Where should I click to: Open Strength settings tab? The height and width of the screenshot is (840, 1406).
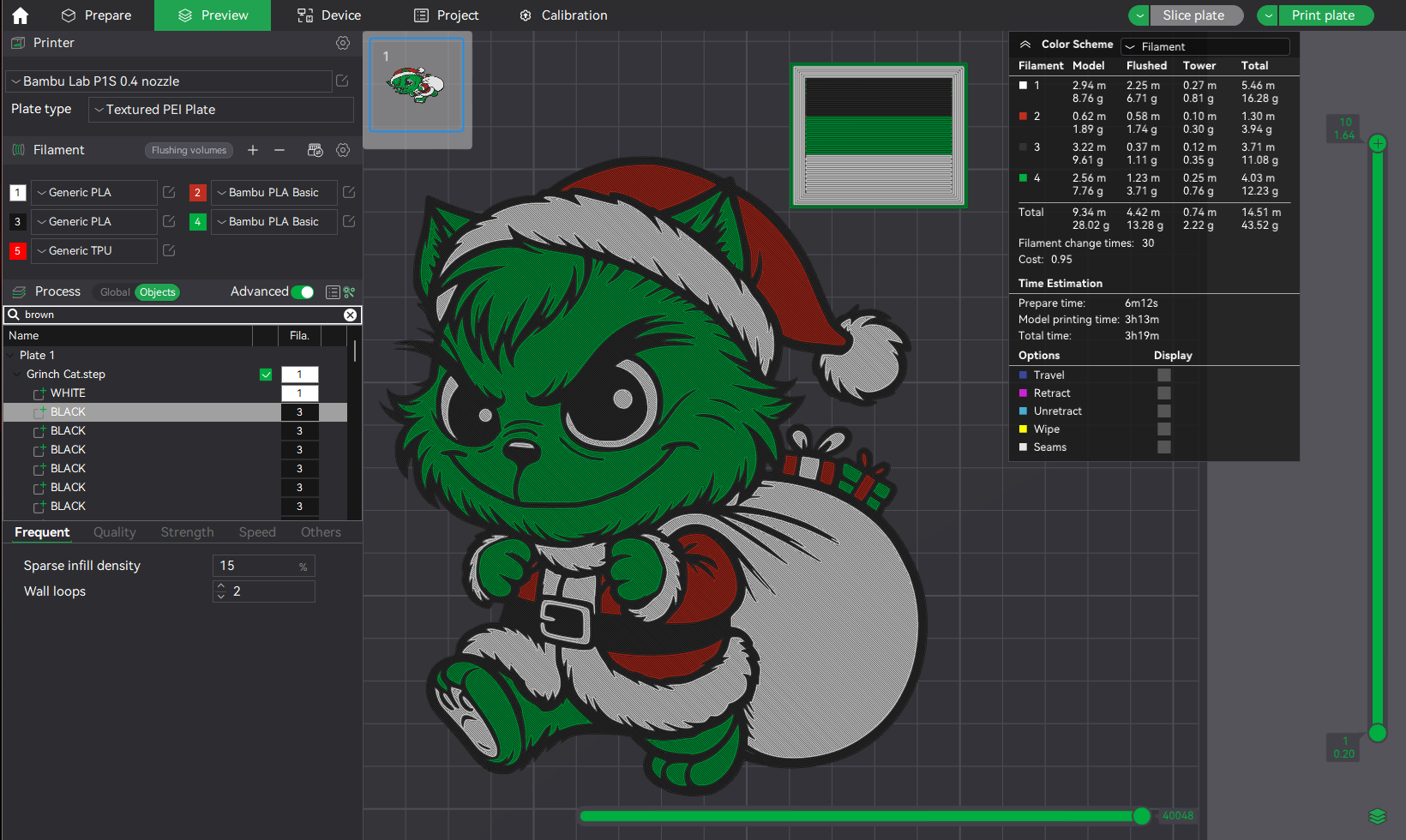click(188, 532)
